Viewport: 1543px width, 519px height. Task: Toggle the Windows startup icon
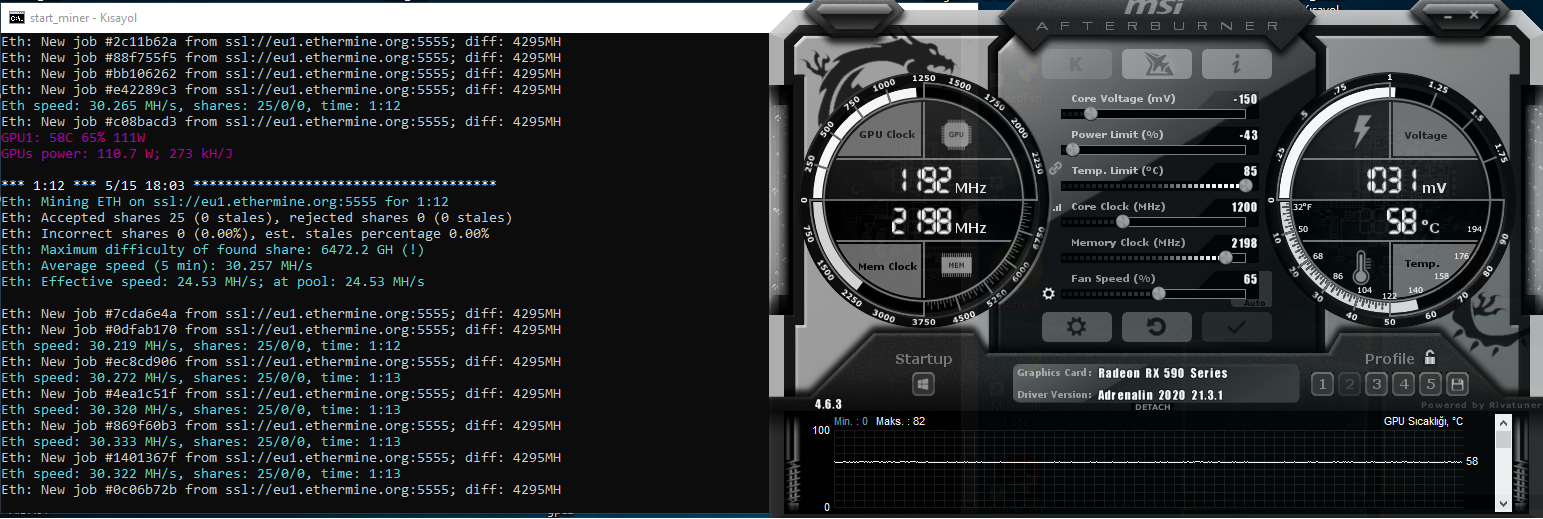point(923,384)
